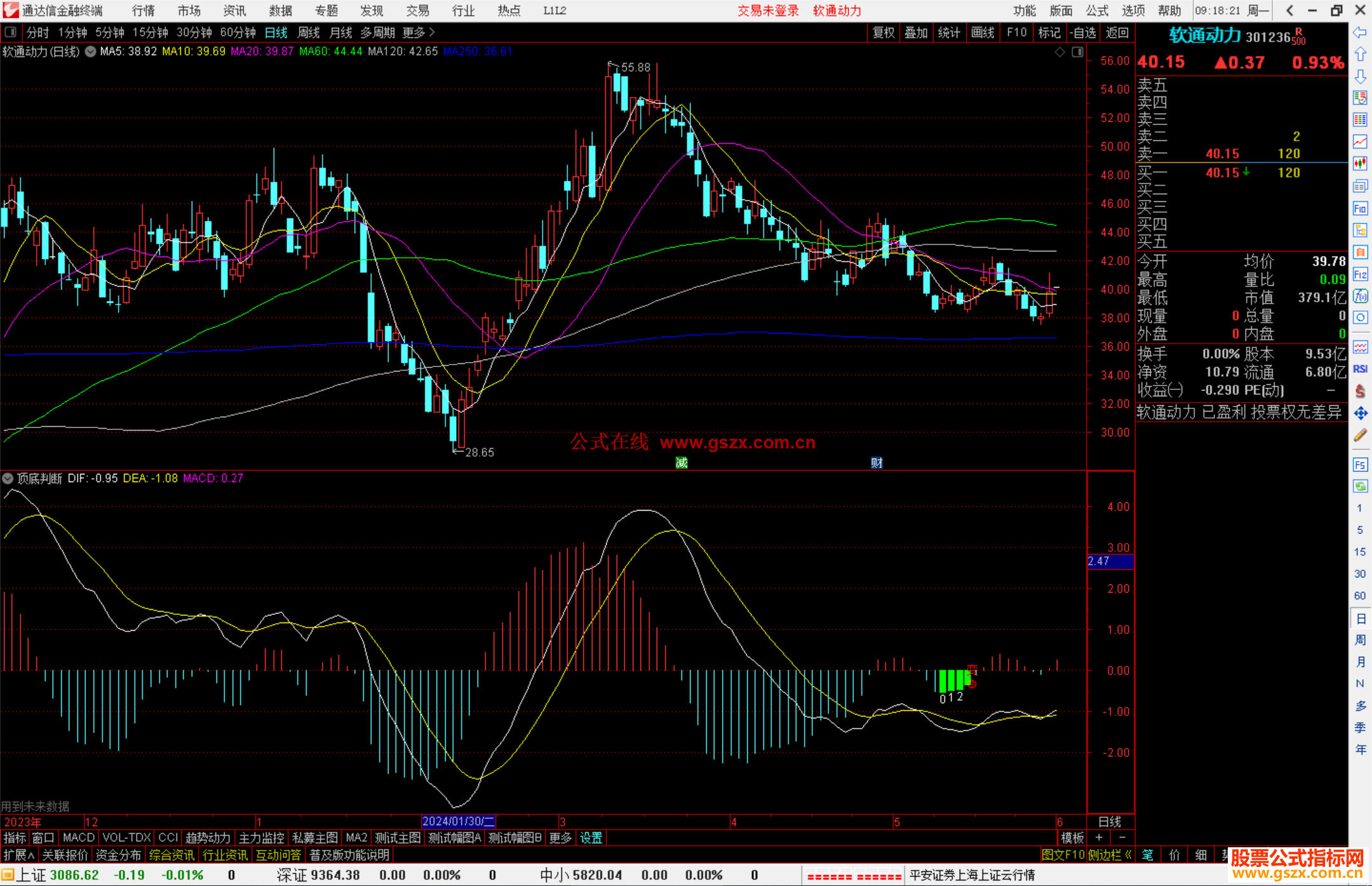Toggle the panel layout square icon left of 分时

(11, 32)
